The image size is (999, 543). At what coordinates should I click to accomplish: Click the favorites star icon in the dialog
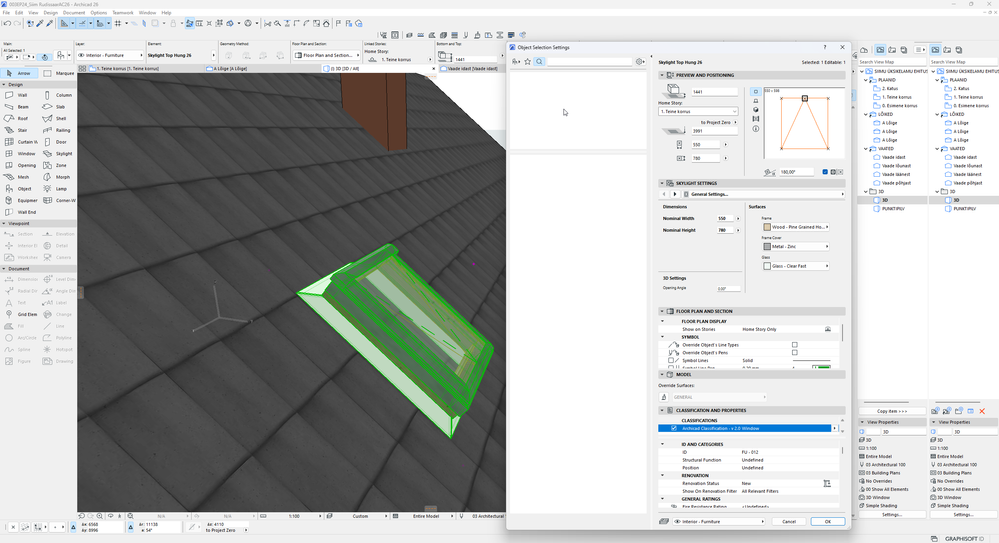click(528, 62)
